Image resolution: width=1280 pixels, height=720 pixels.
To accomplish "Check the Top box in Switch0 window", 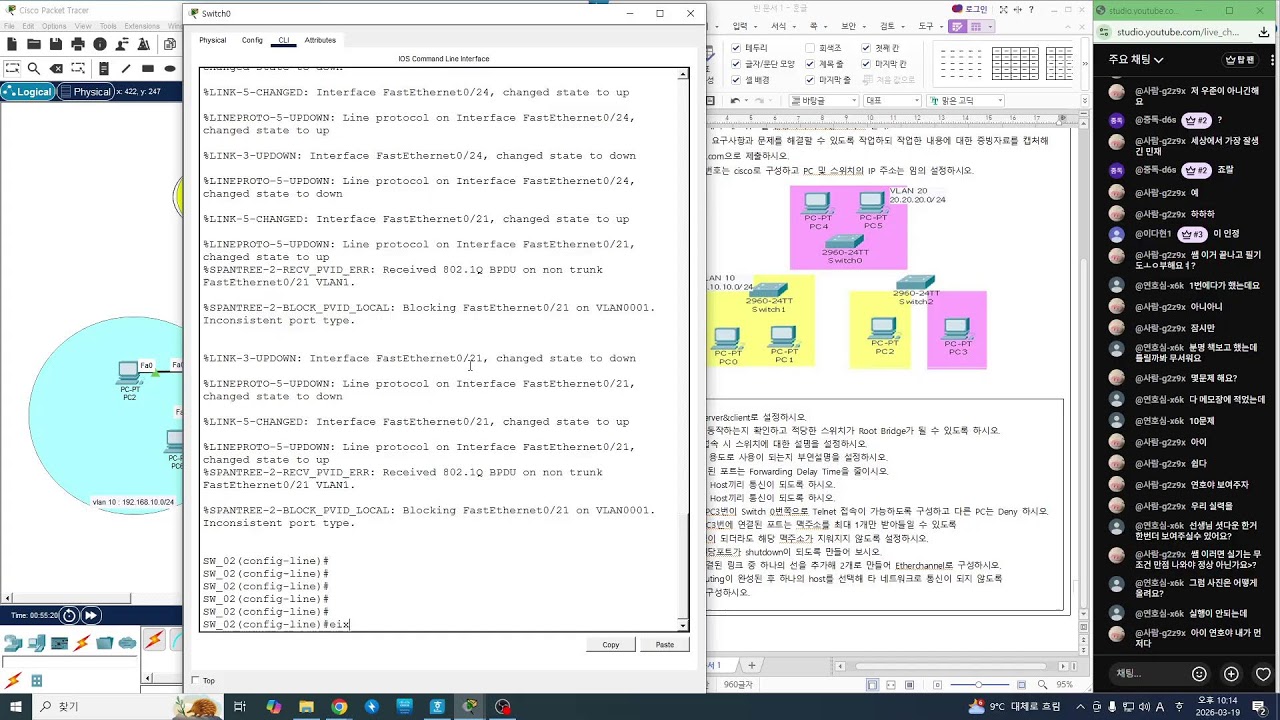I will click(x=196, y=680).
